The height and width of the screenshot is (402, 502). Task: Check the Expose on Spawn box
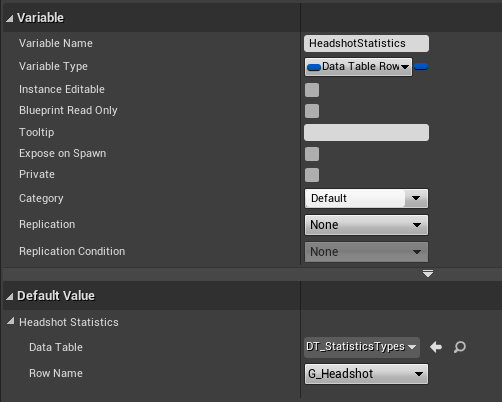(x=312, y=154)
